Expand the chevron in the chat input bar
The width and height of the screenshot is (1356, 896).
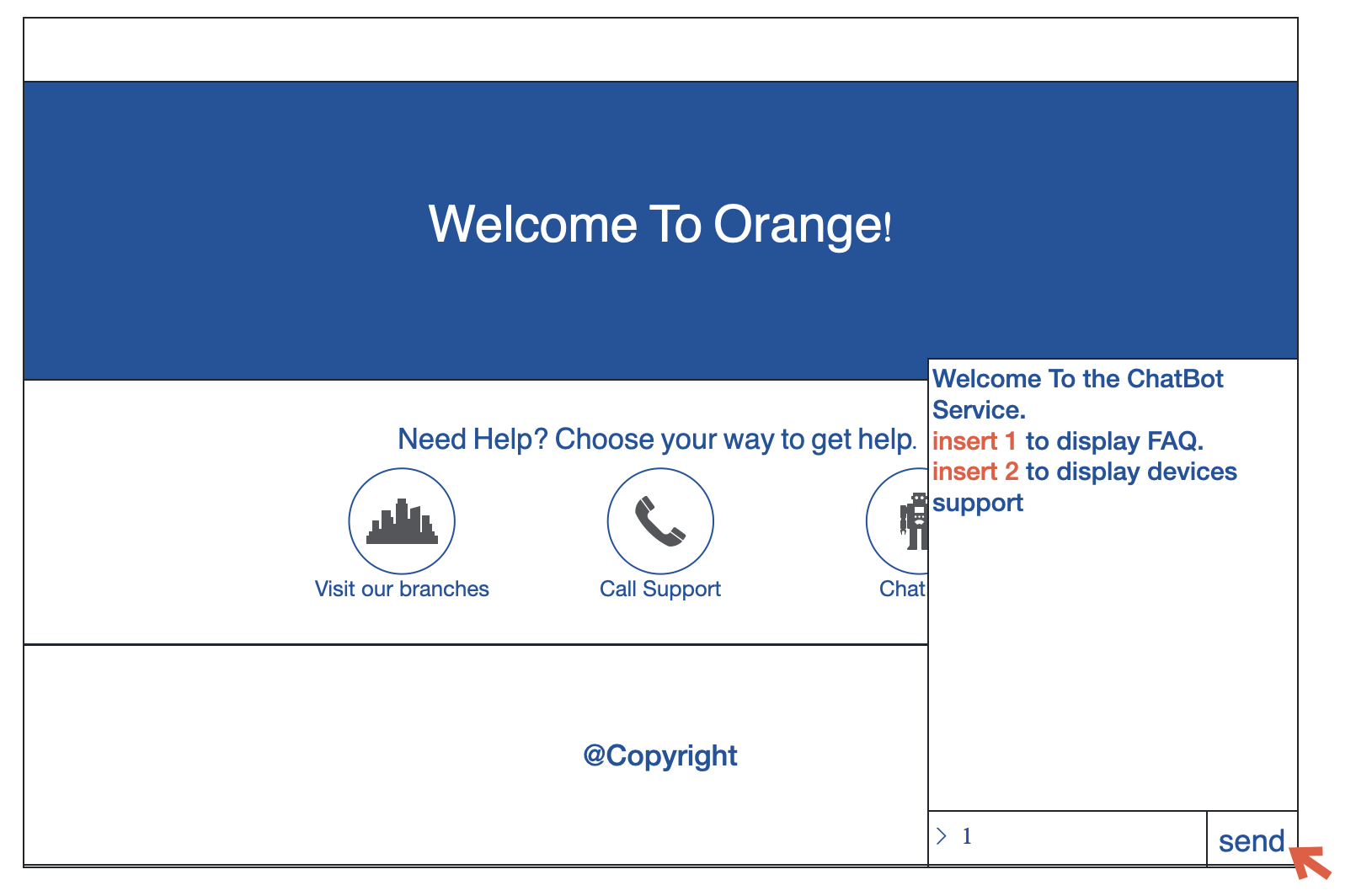(941, 836)
